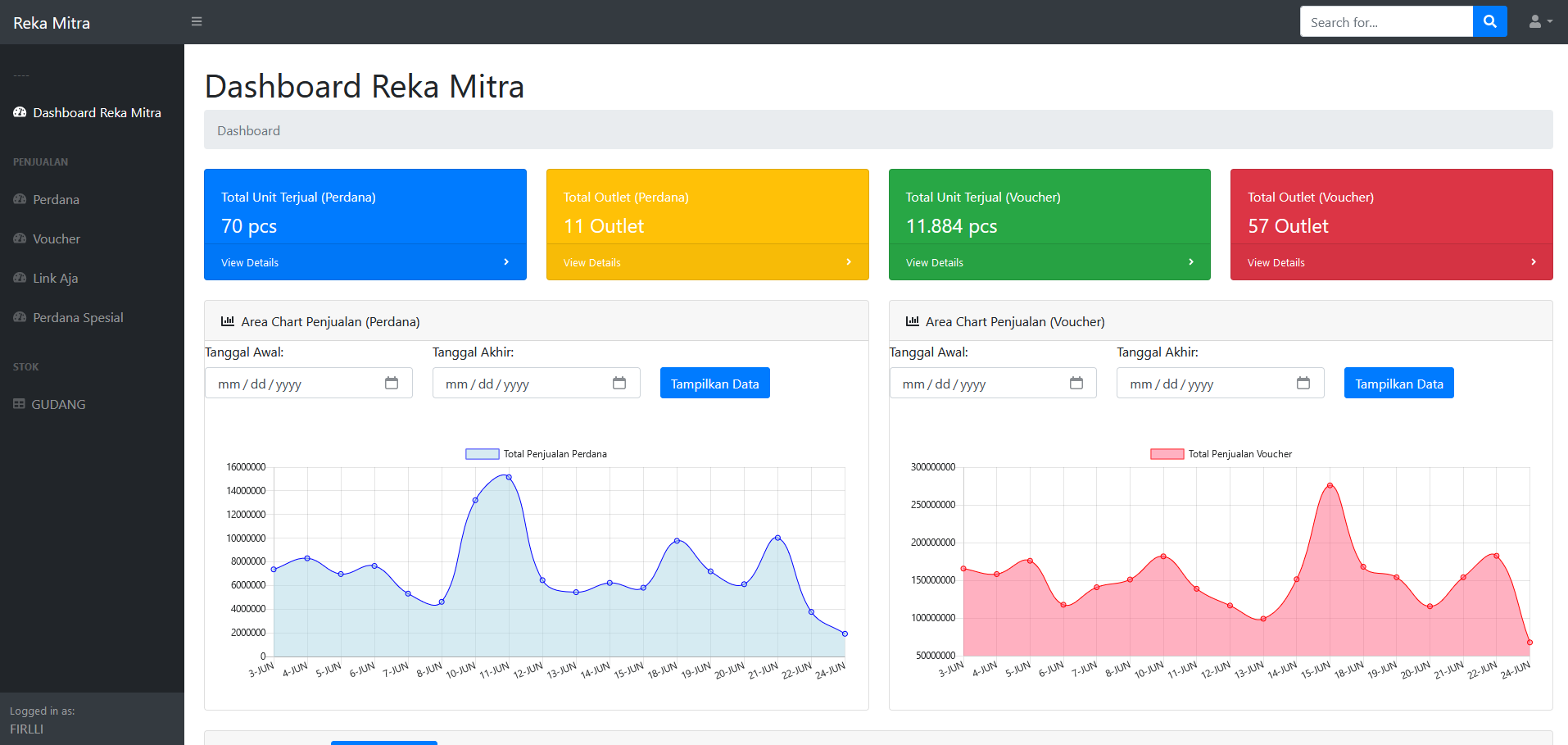
Task: Click Tampilkan Data button for Perdana chart
Action: (x=715, y=383)
